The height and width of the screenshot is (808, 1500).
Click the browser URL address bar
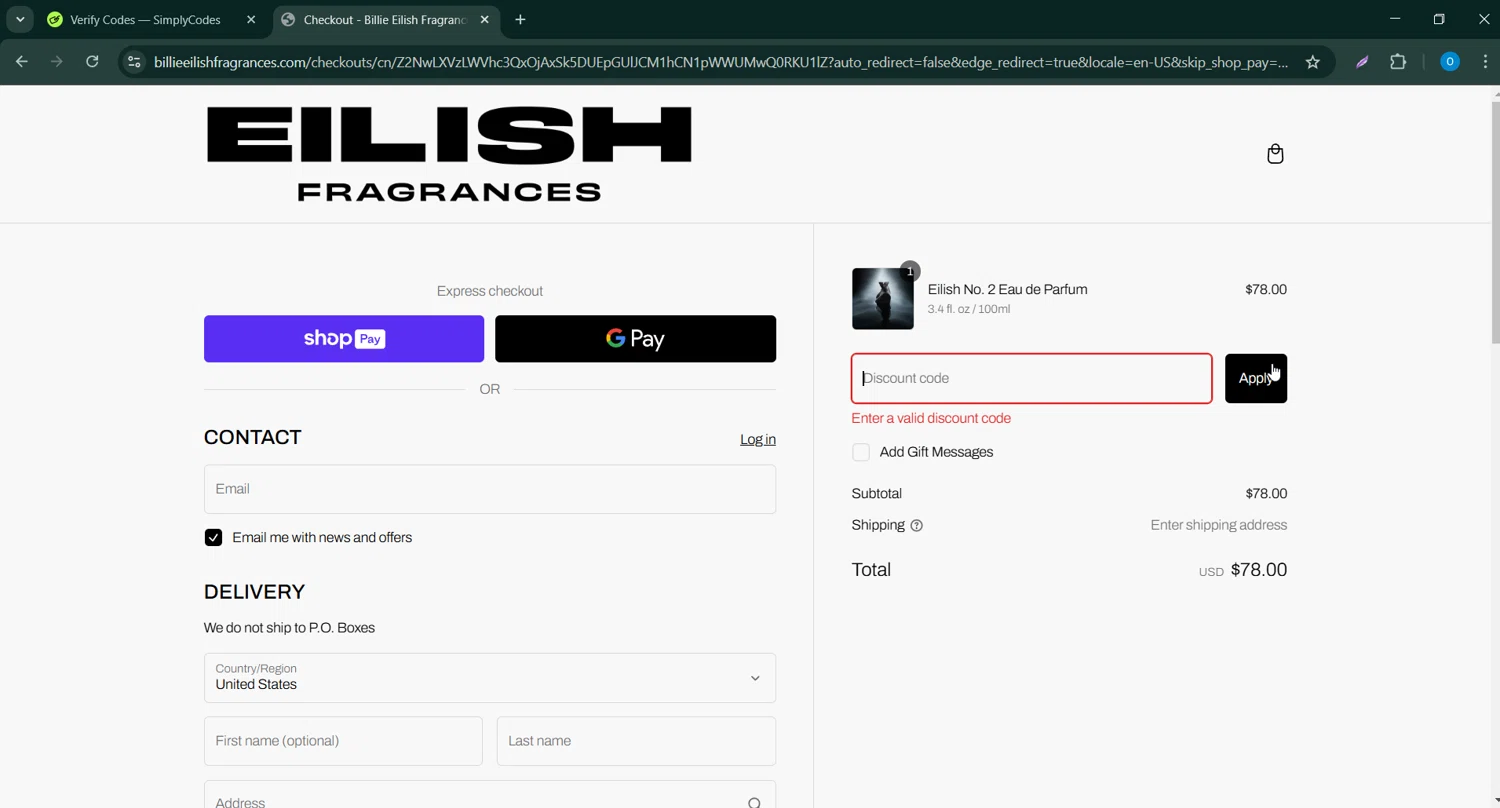click(x=720, y=62)
